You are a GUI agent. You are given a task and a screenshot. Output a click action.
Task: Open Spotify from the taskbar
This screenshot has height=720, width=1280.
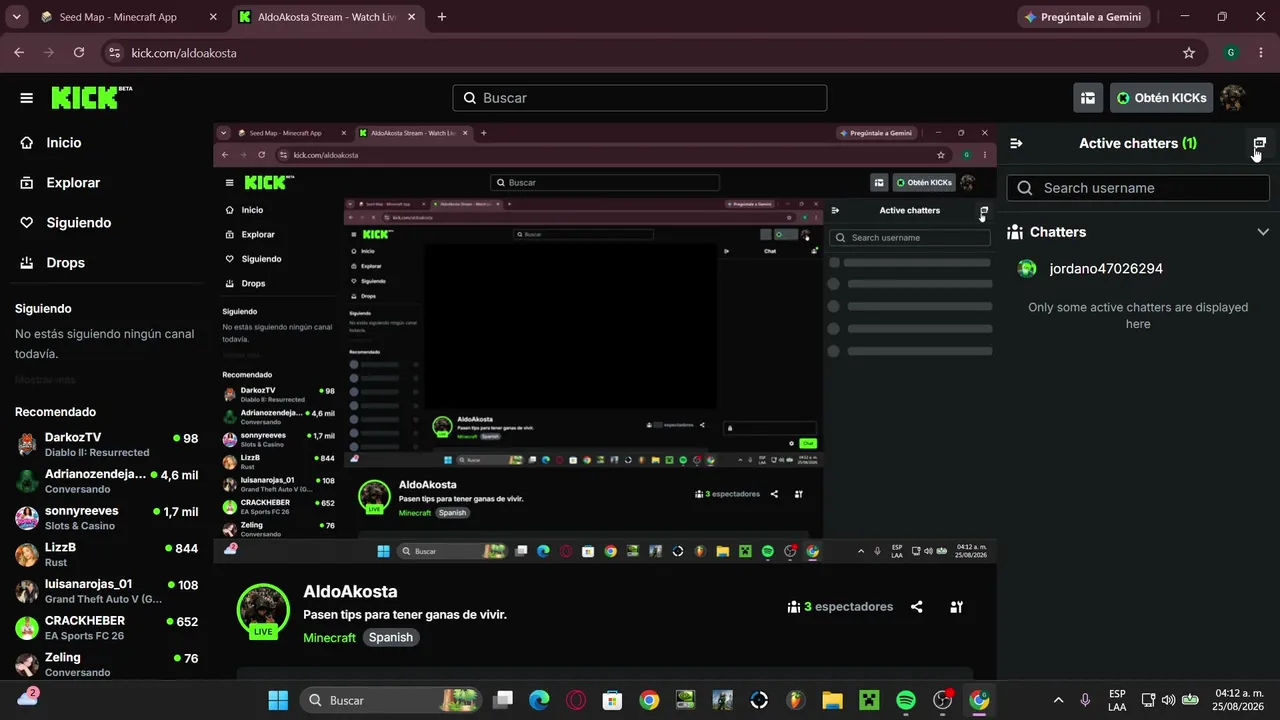point(905,700)
